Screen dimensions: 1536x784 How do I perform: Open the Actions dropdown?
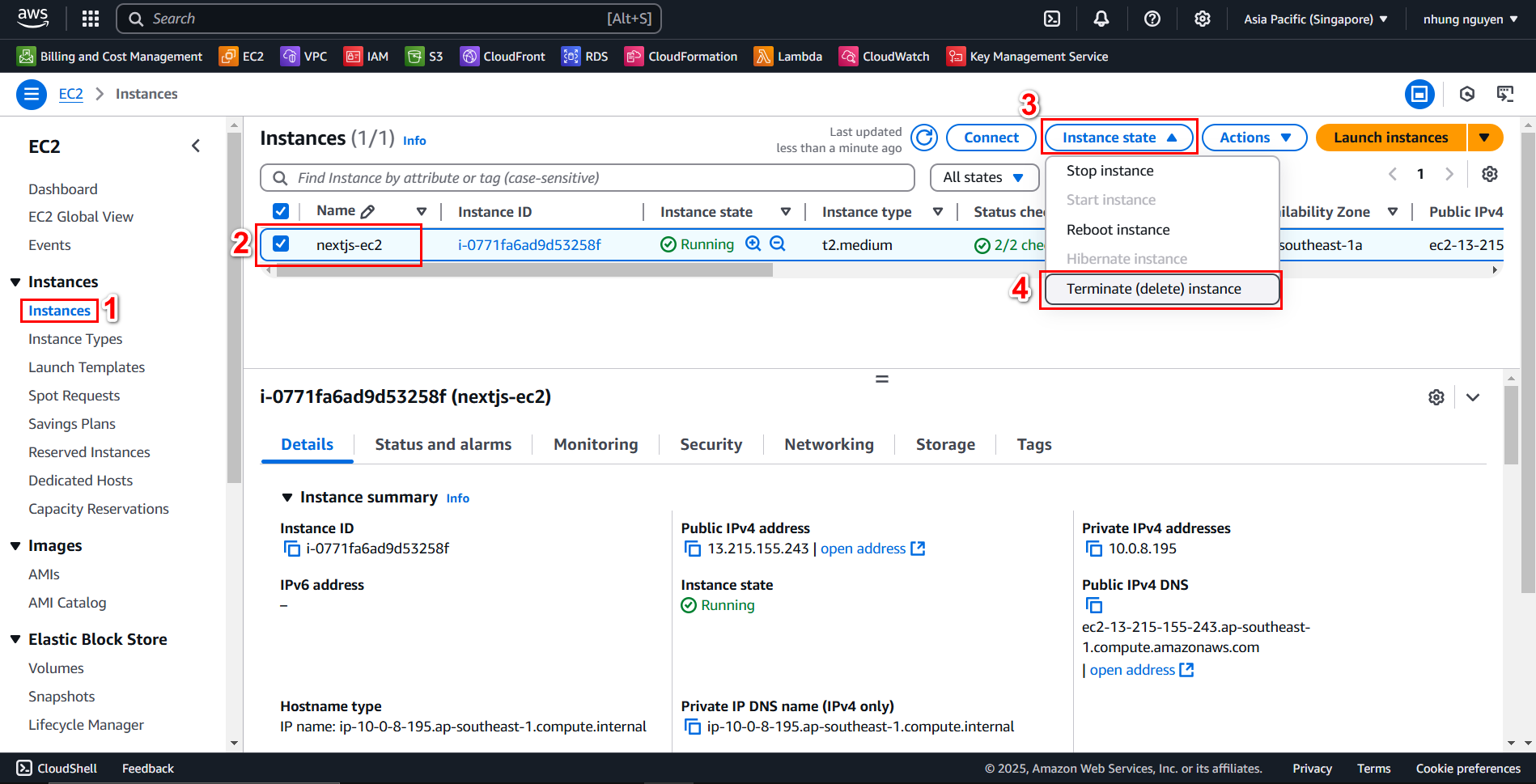(x=1254, y=138)
